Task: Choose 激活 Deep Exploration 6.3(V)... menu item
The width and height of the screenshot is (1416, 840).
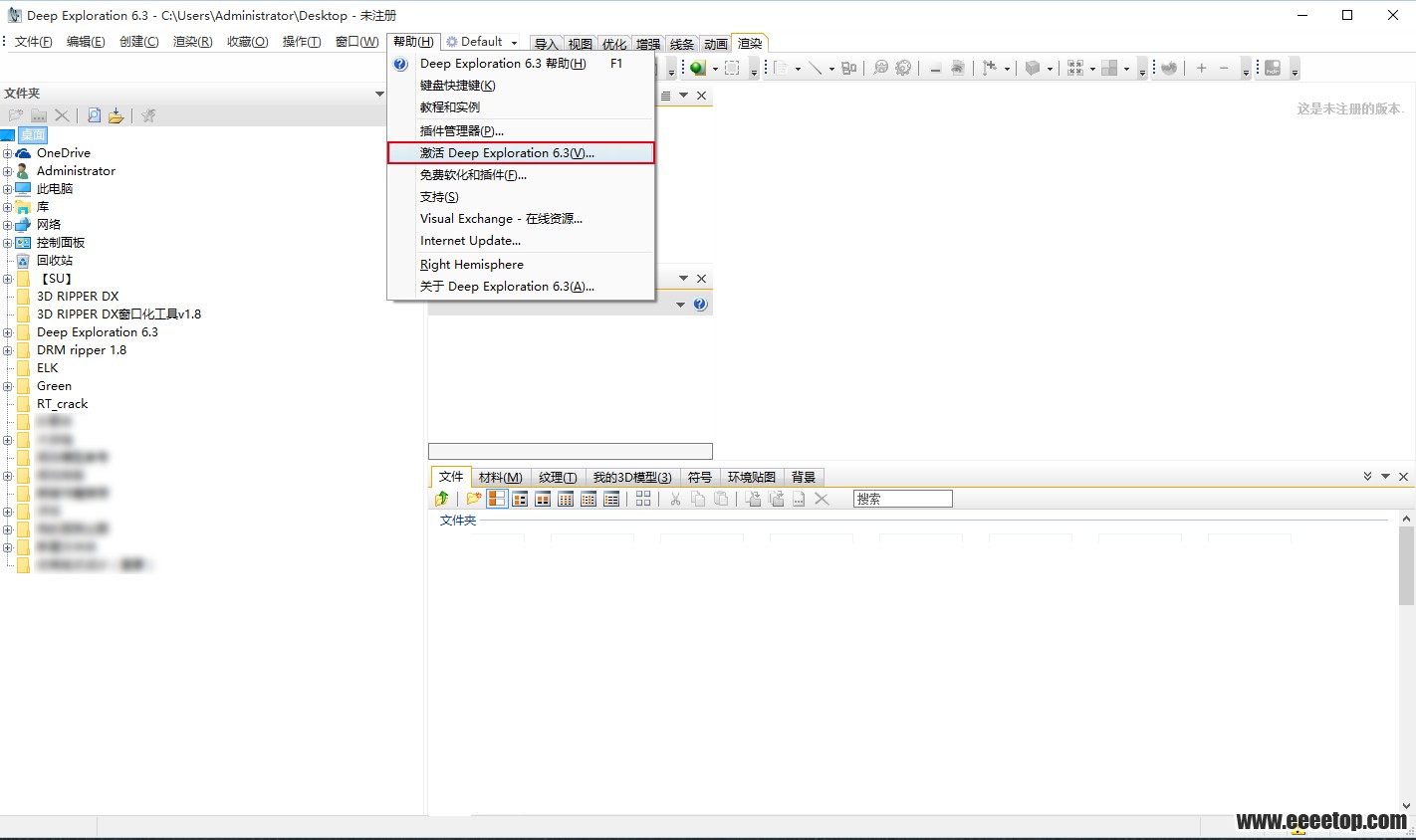Action: (x=521, y=153)
